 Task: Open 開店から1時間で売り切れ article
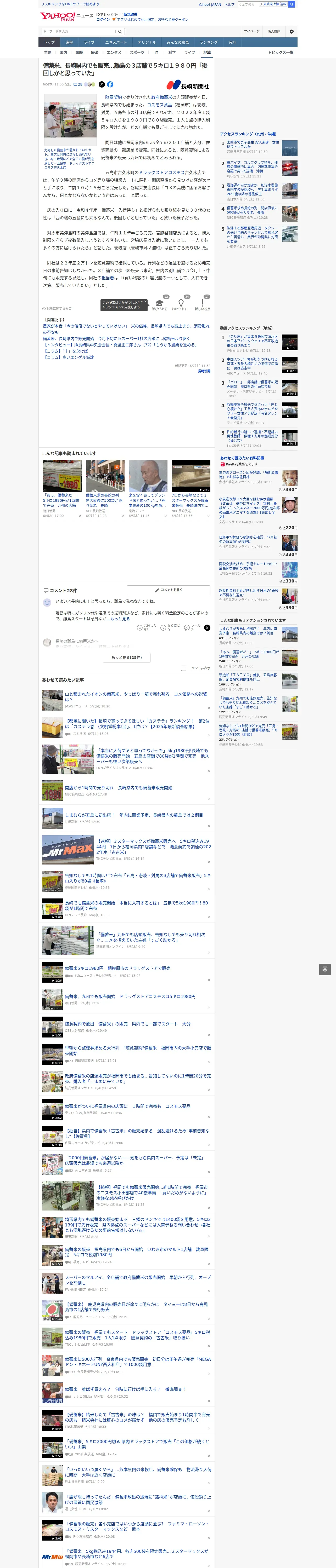(x=119, y=788)
